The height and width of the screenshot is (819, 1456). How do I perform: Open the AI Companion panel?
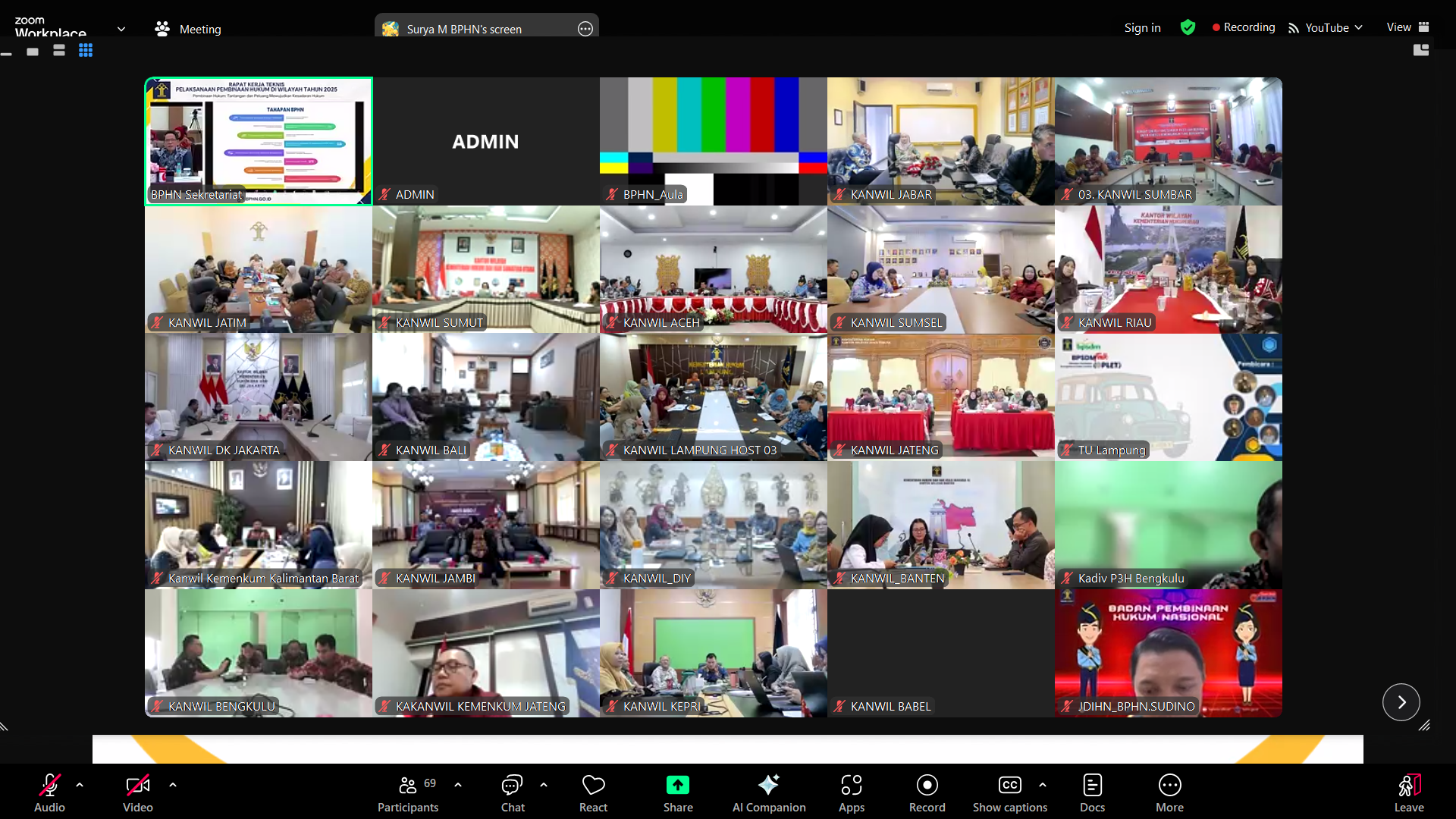click(768, 792)
